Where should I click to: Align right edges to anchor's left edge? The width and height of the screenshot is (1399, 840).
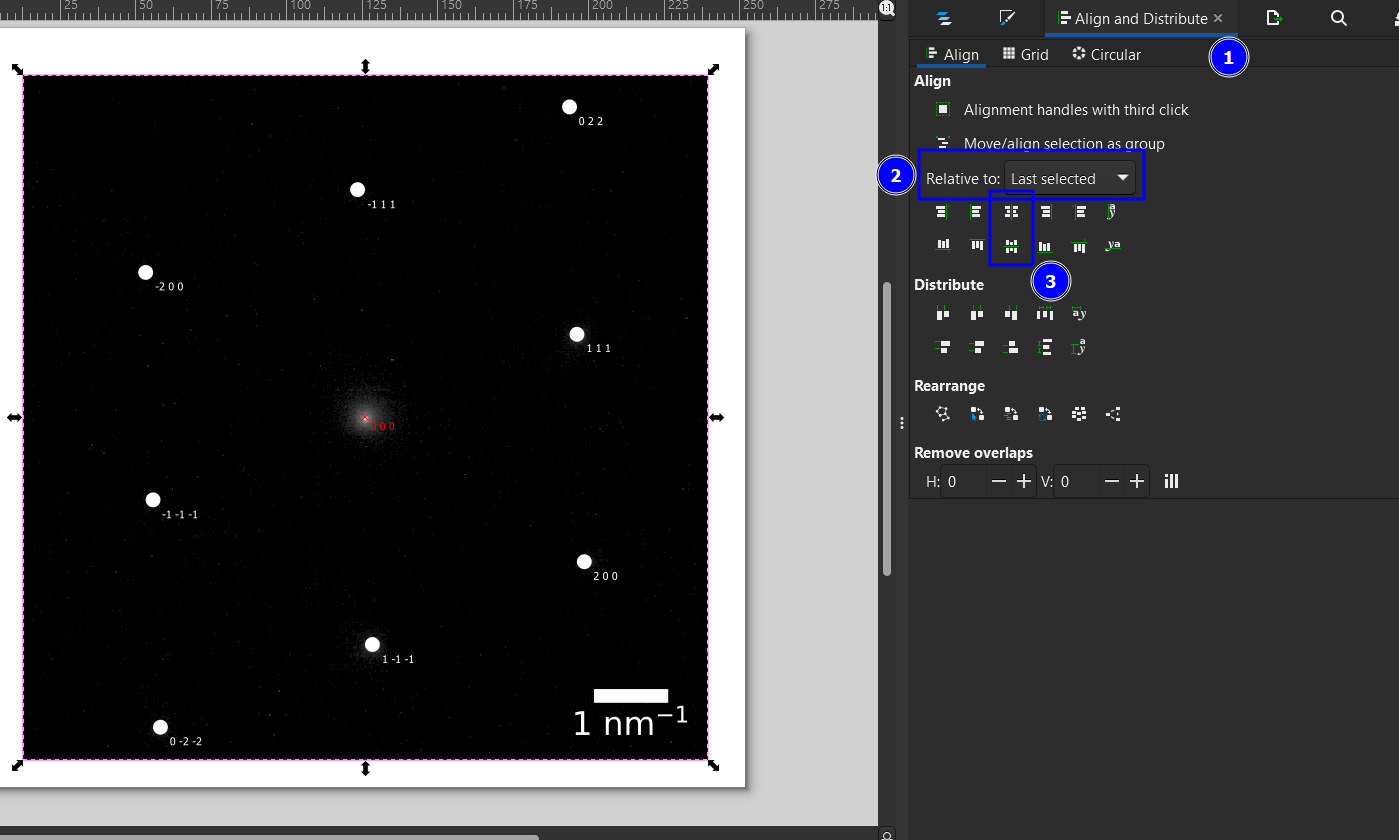(x=942, y=212)
